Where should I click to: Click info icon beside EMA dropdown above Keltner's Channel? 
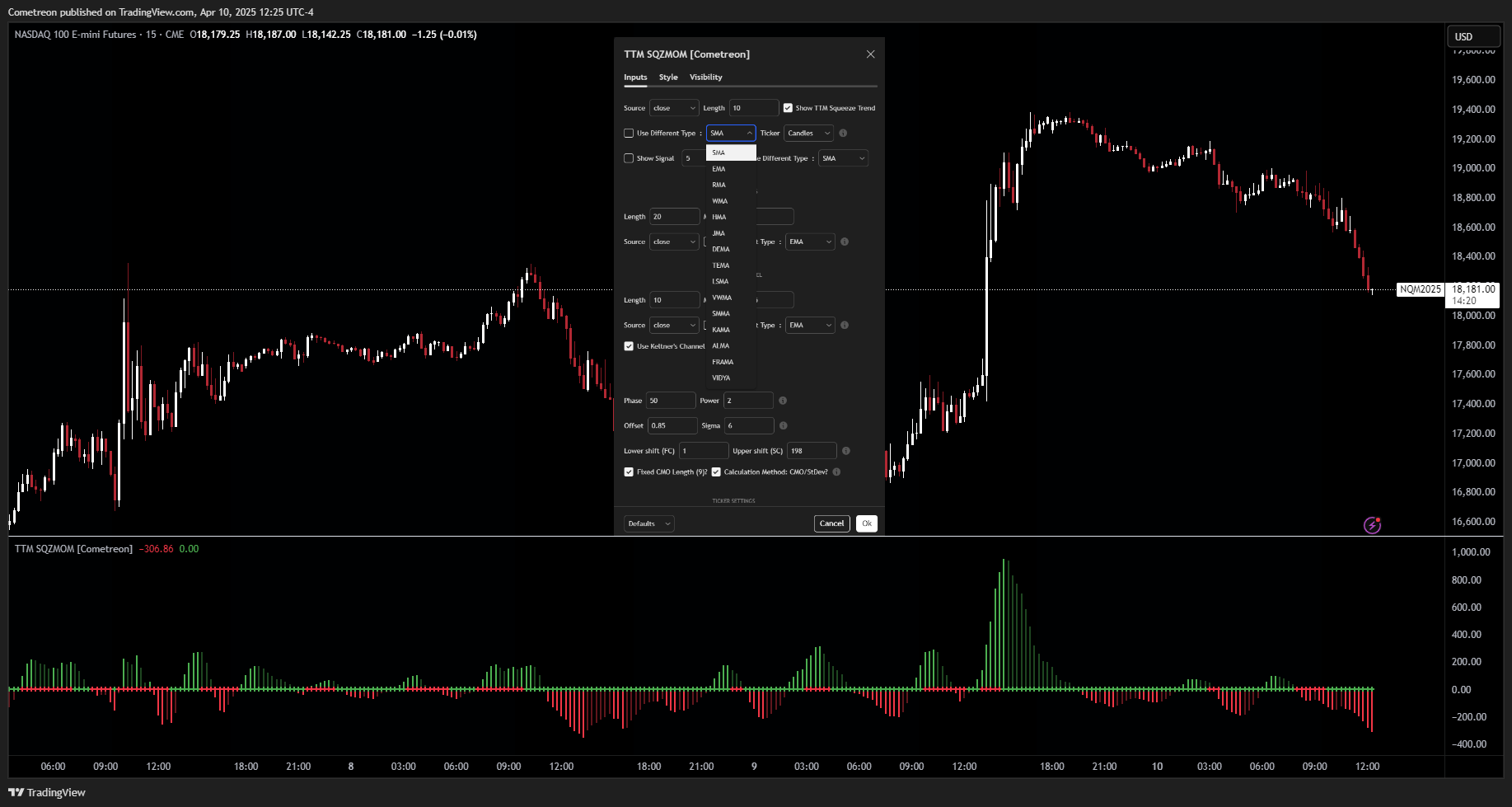845,326
